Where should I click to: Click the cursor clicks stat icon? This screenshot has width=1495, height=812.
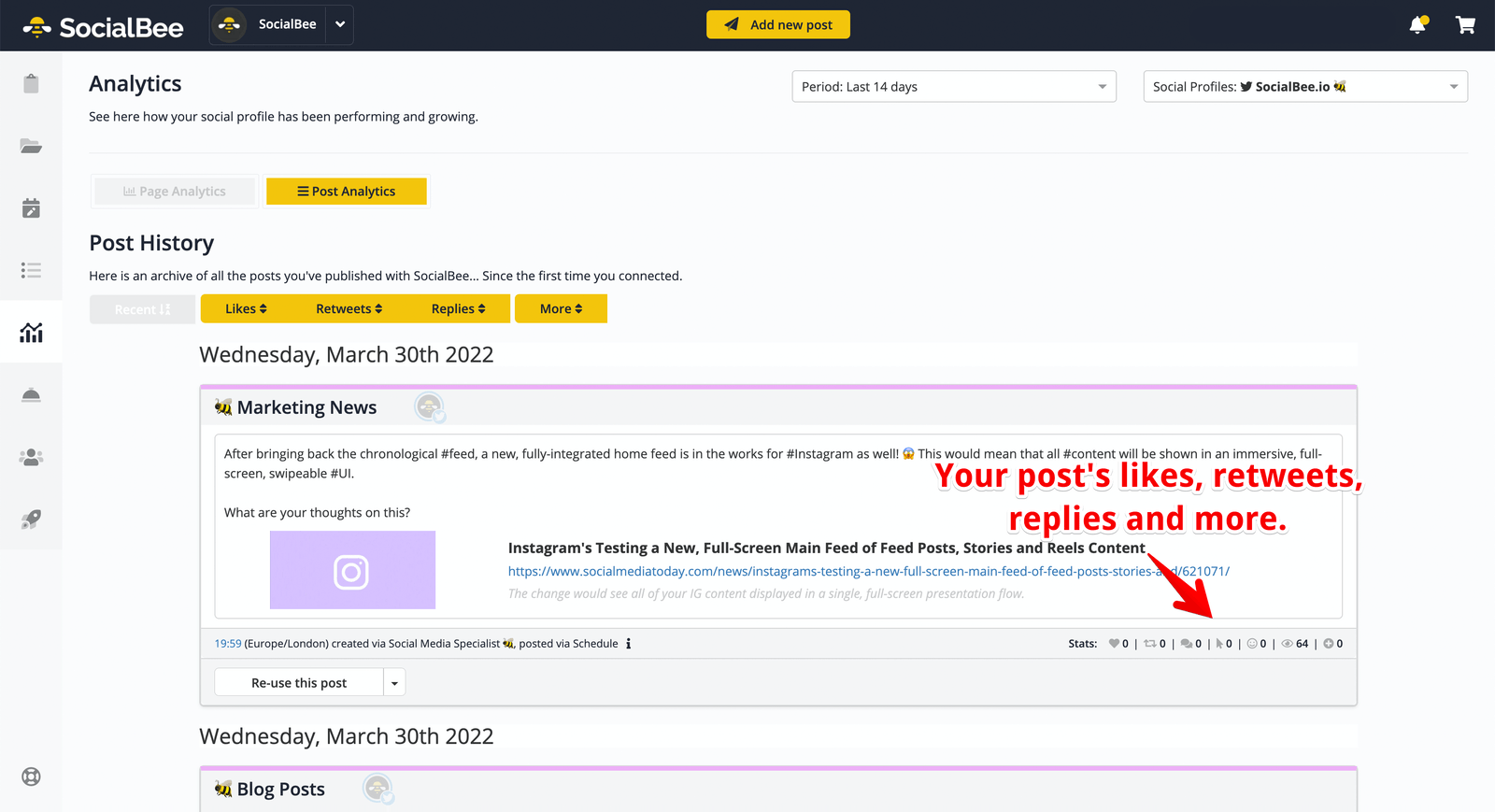[1219, 643]
